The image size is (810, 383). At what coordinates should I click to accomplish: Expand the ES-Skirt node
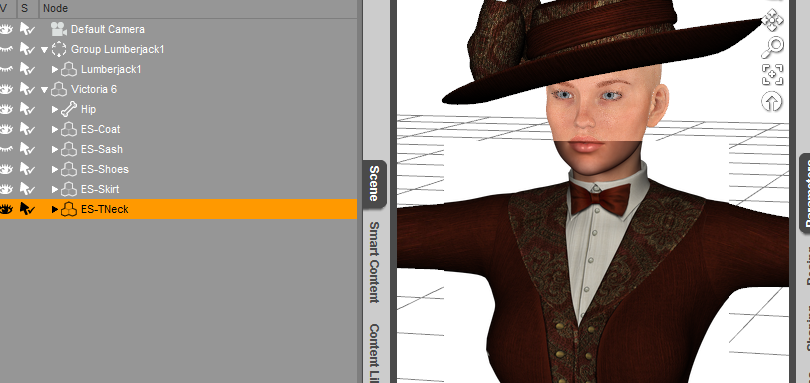tap(55, 189)
